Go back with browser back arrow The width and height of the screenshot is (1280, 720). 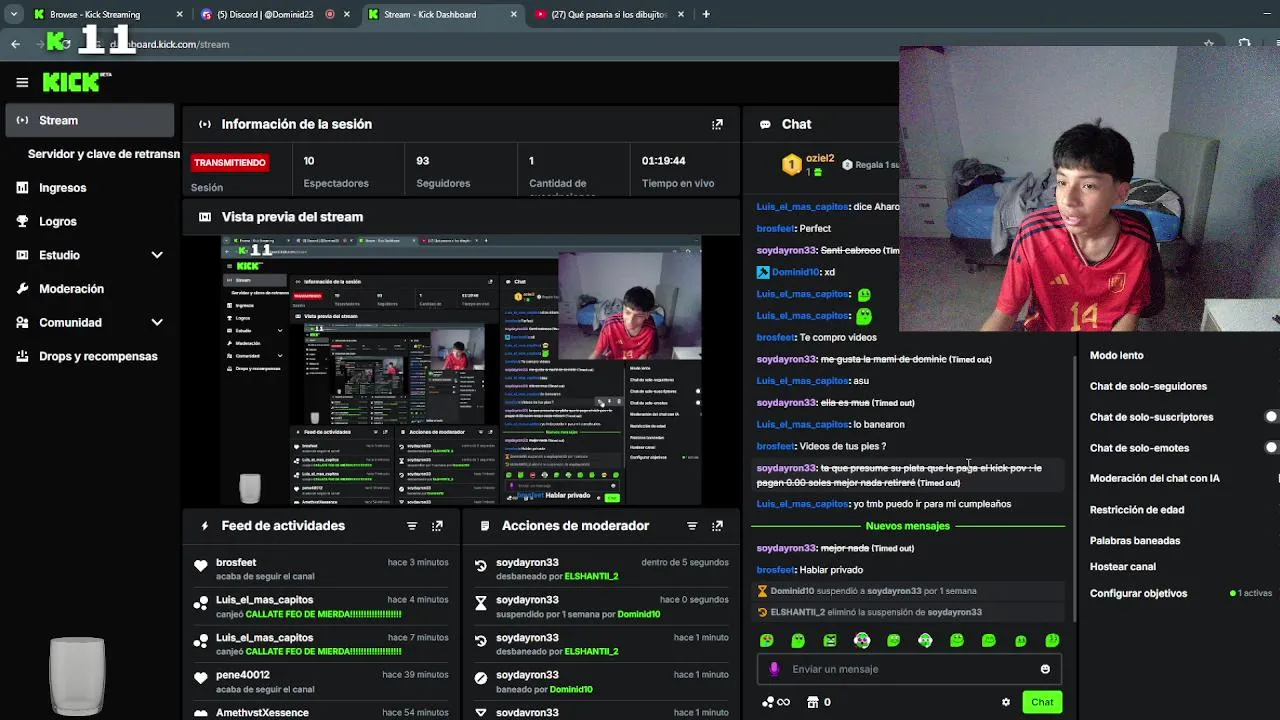(x=15, y=44)
